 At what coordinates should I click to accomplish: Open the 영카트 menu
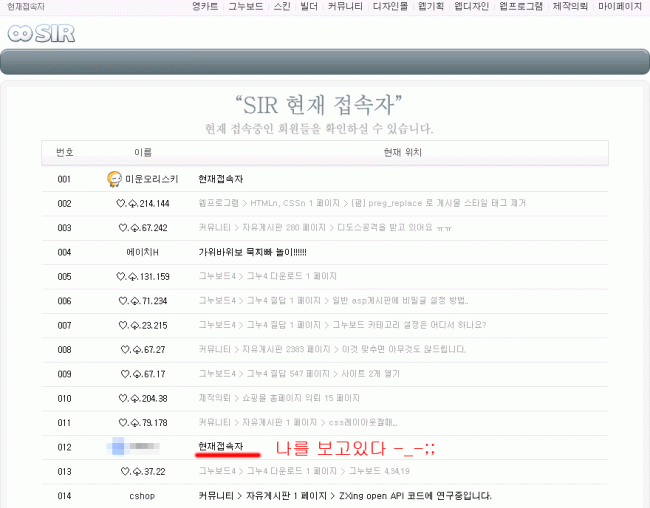pyautogui.click(x=204, y=7)
